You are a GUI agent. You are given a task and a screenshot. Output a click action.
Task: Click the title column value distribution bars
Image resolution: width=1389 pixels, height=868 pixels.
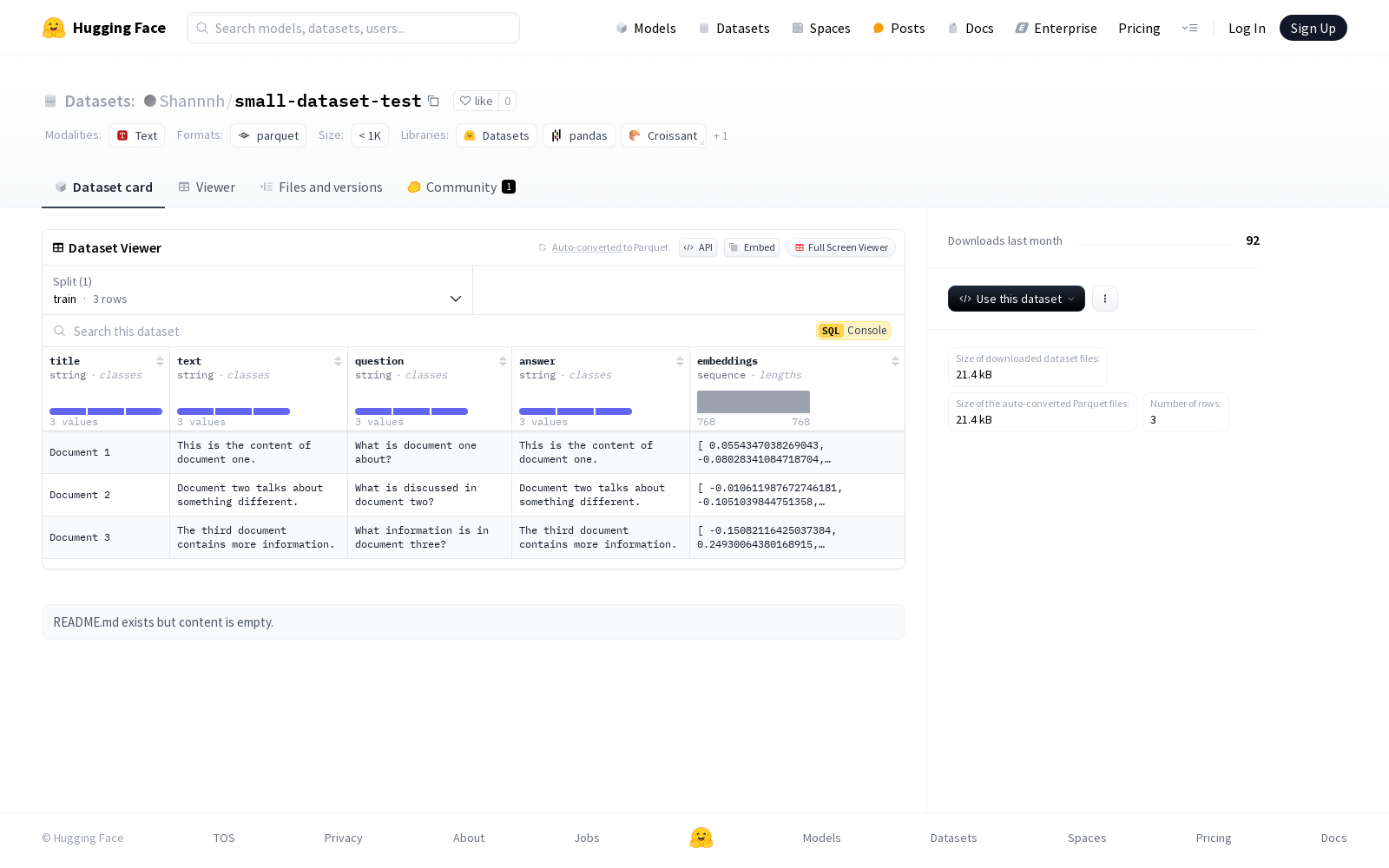coord(106,411)
